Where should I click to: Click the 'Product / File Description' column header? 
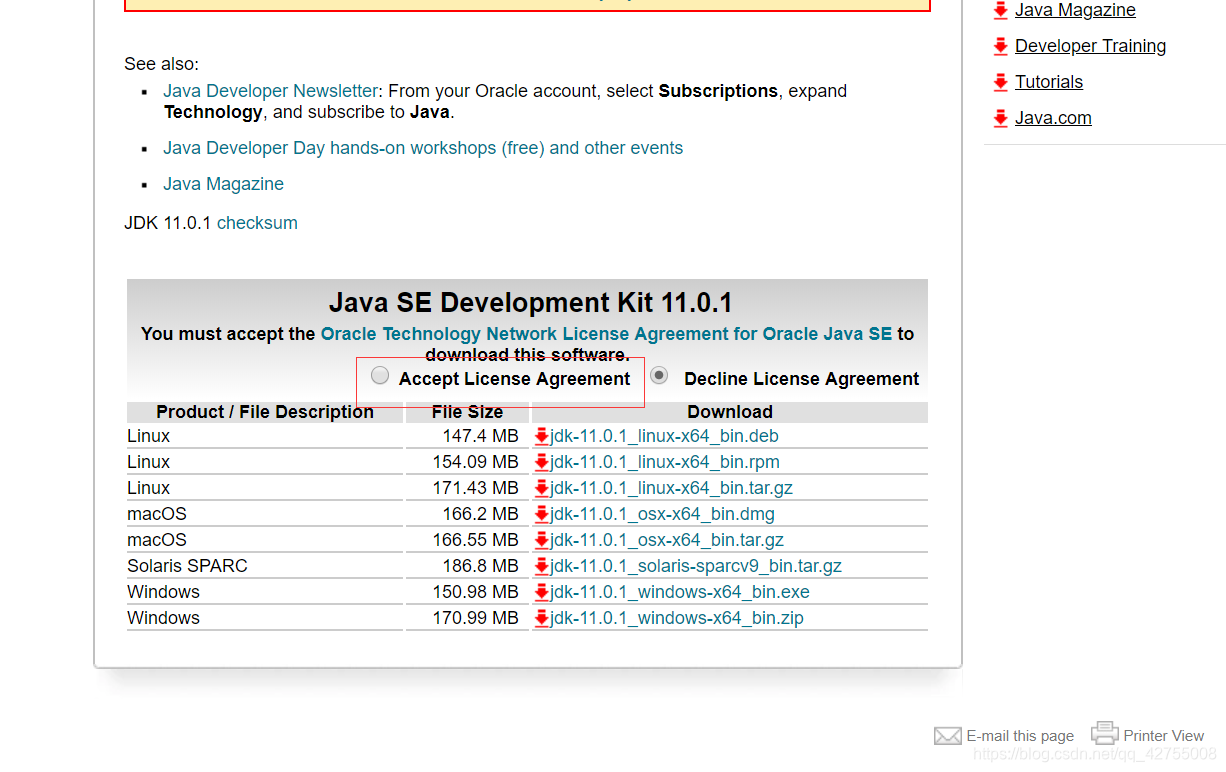pyautogui.click(x=265, y=412)
